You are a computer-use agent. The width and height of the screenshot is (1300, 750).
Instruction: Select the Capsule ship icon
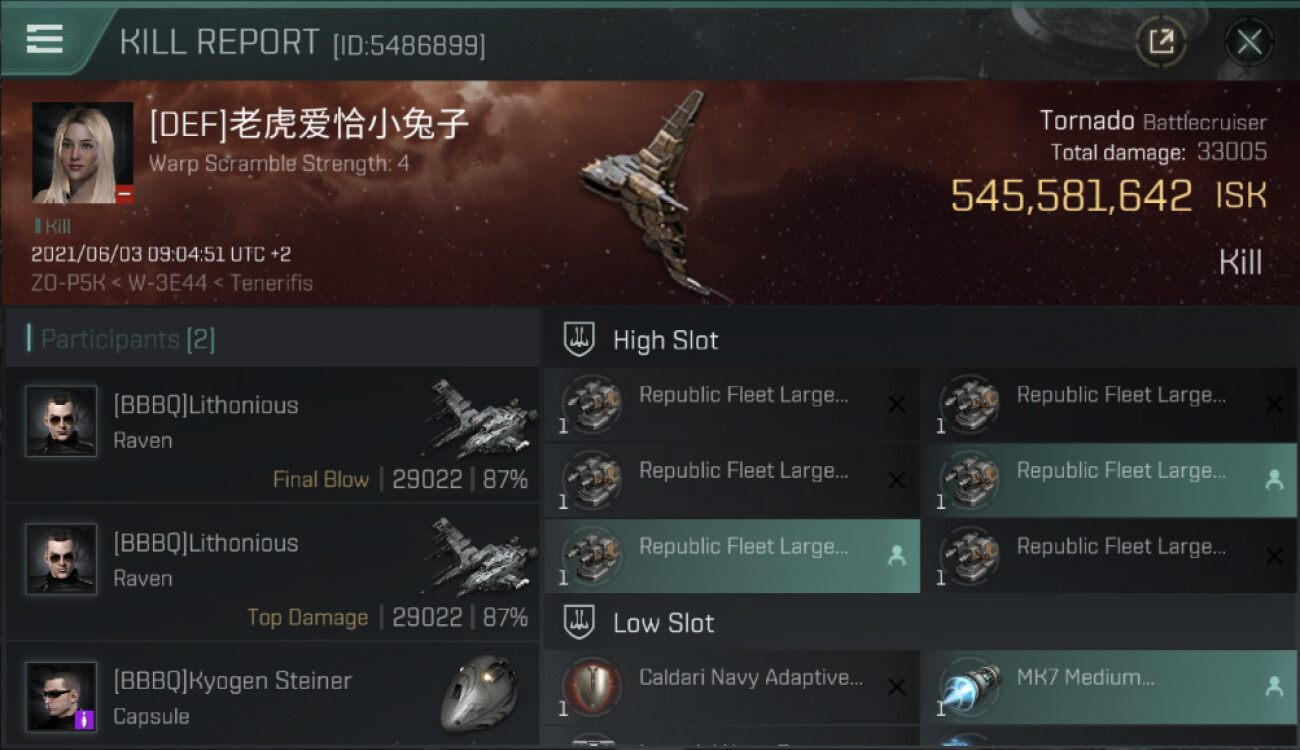click(x=478, y=692)
